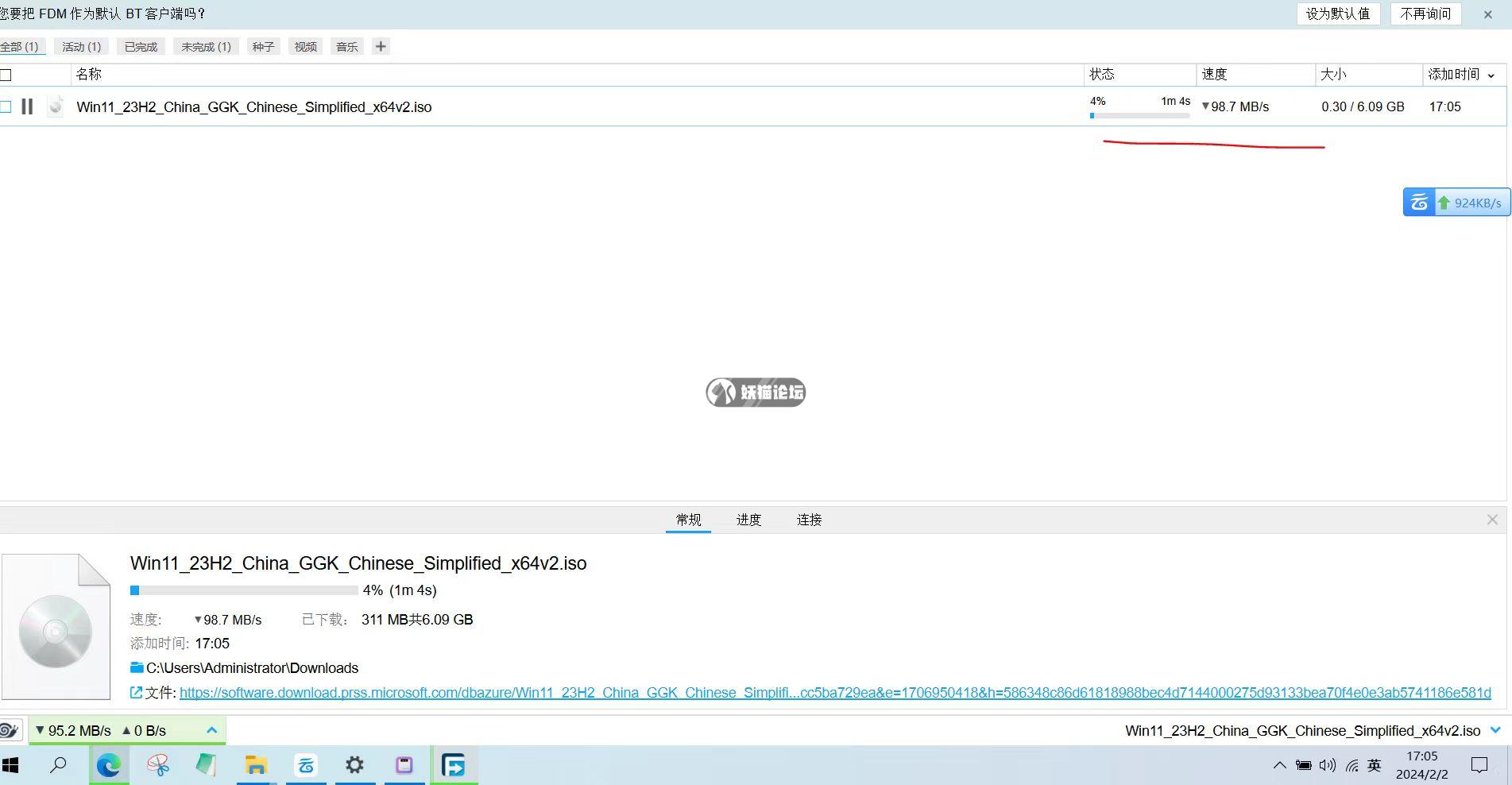Image resolution: width=1512 pixels, height=785 pixels.
Task: Open the 进度 details tab
Action: click(748, 520)
